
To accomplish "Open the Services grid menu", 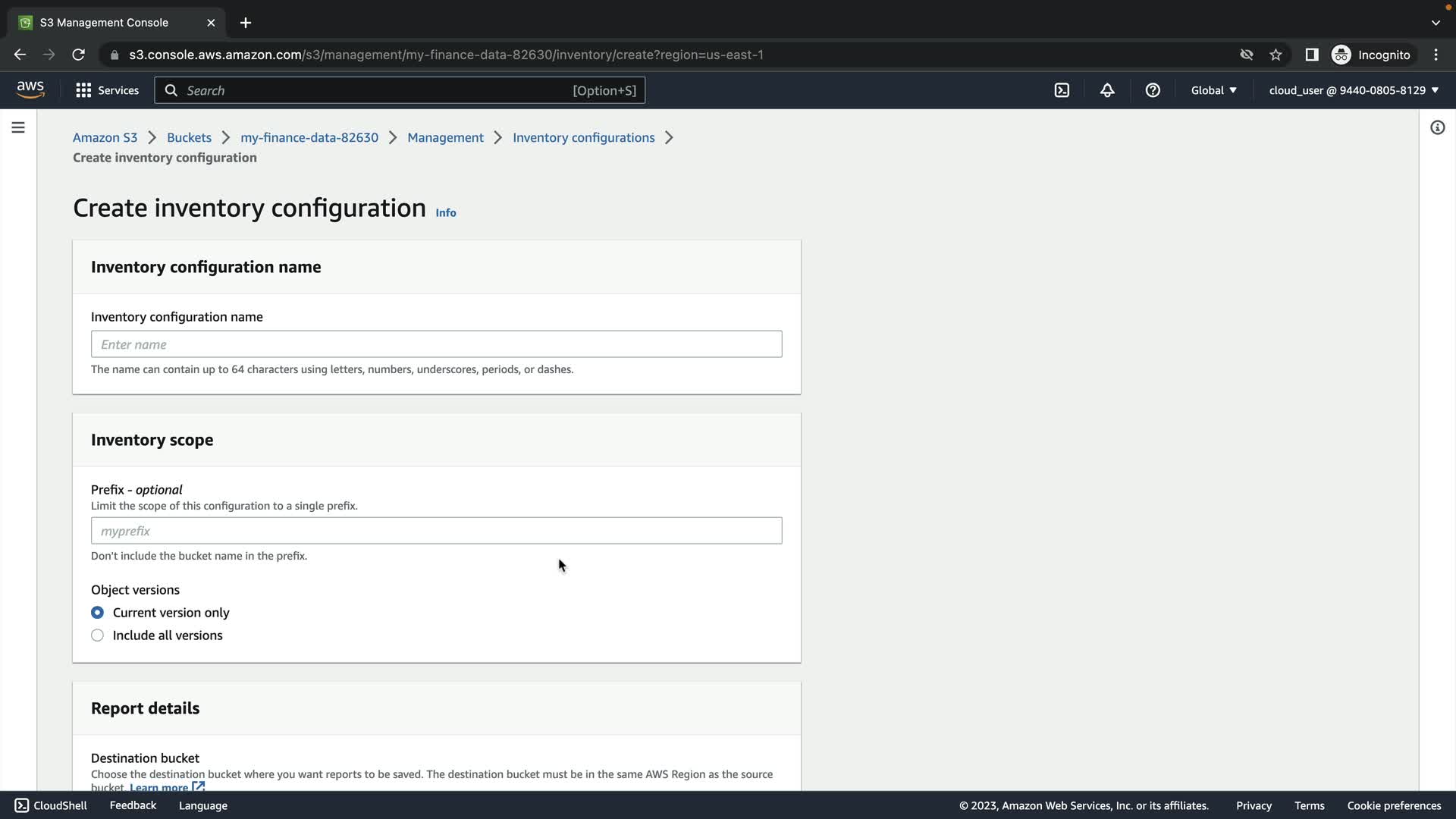I will pyautogui.click(x=107, y=90).
